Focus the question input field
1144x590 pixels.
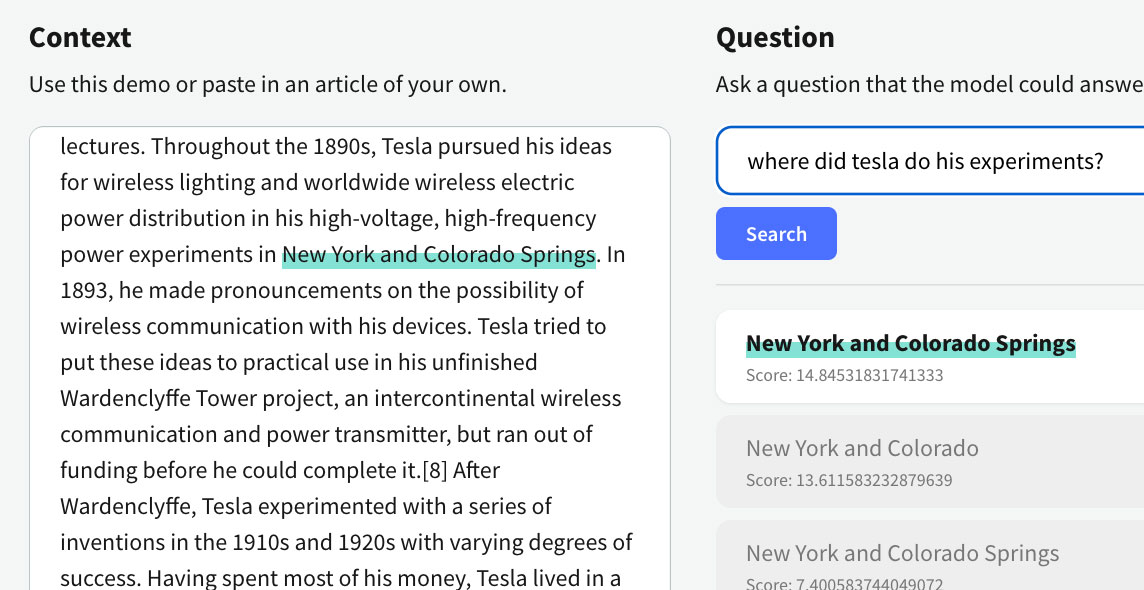click(930, 161)
